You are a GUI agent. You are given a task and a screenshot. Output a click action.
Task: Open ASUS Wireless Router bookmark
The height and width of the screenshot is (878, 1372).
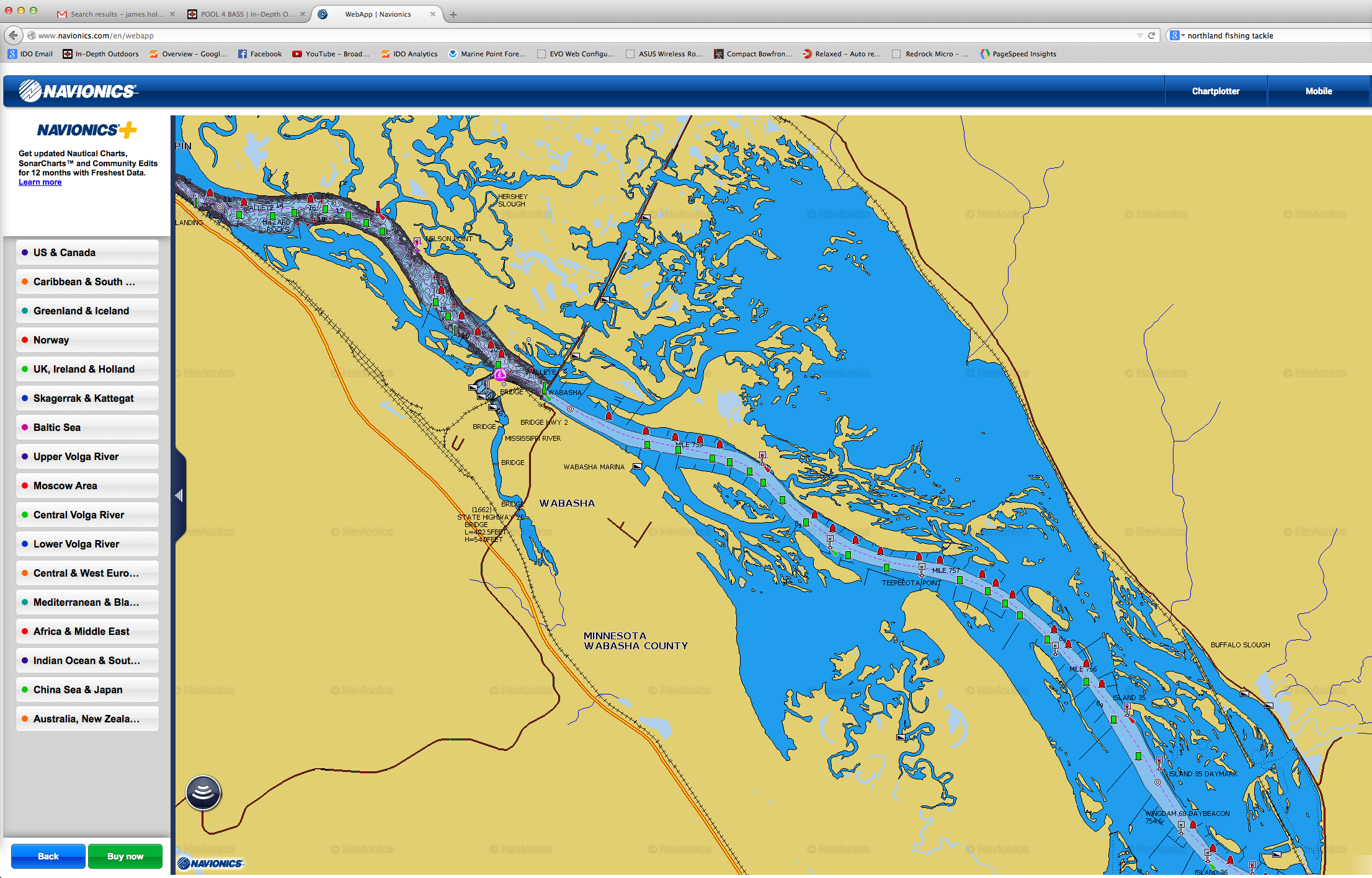click(x=664, y=54)
